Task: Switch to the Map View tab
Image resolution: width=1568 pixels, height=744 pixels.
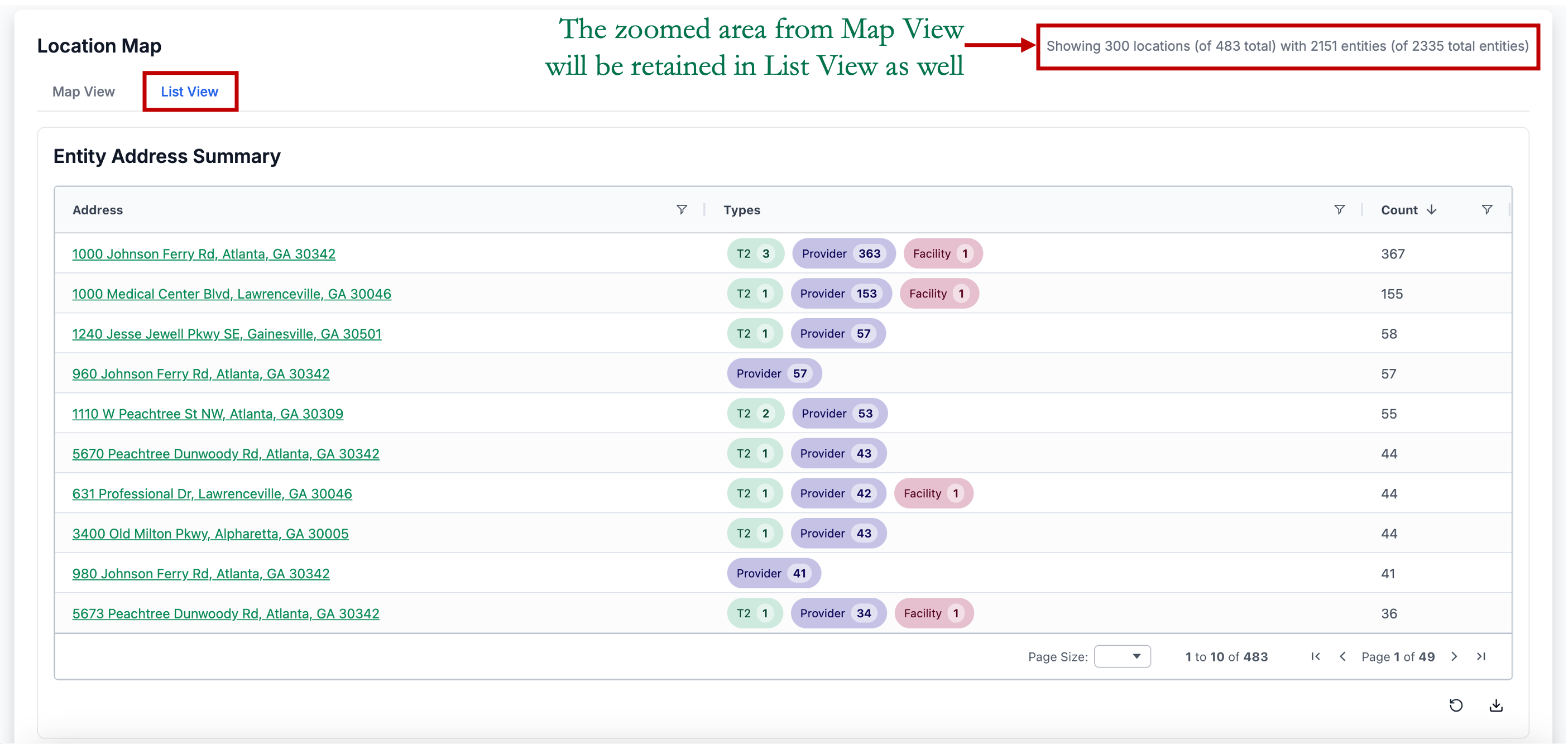Action: coord(83,92)
